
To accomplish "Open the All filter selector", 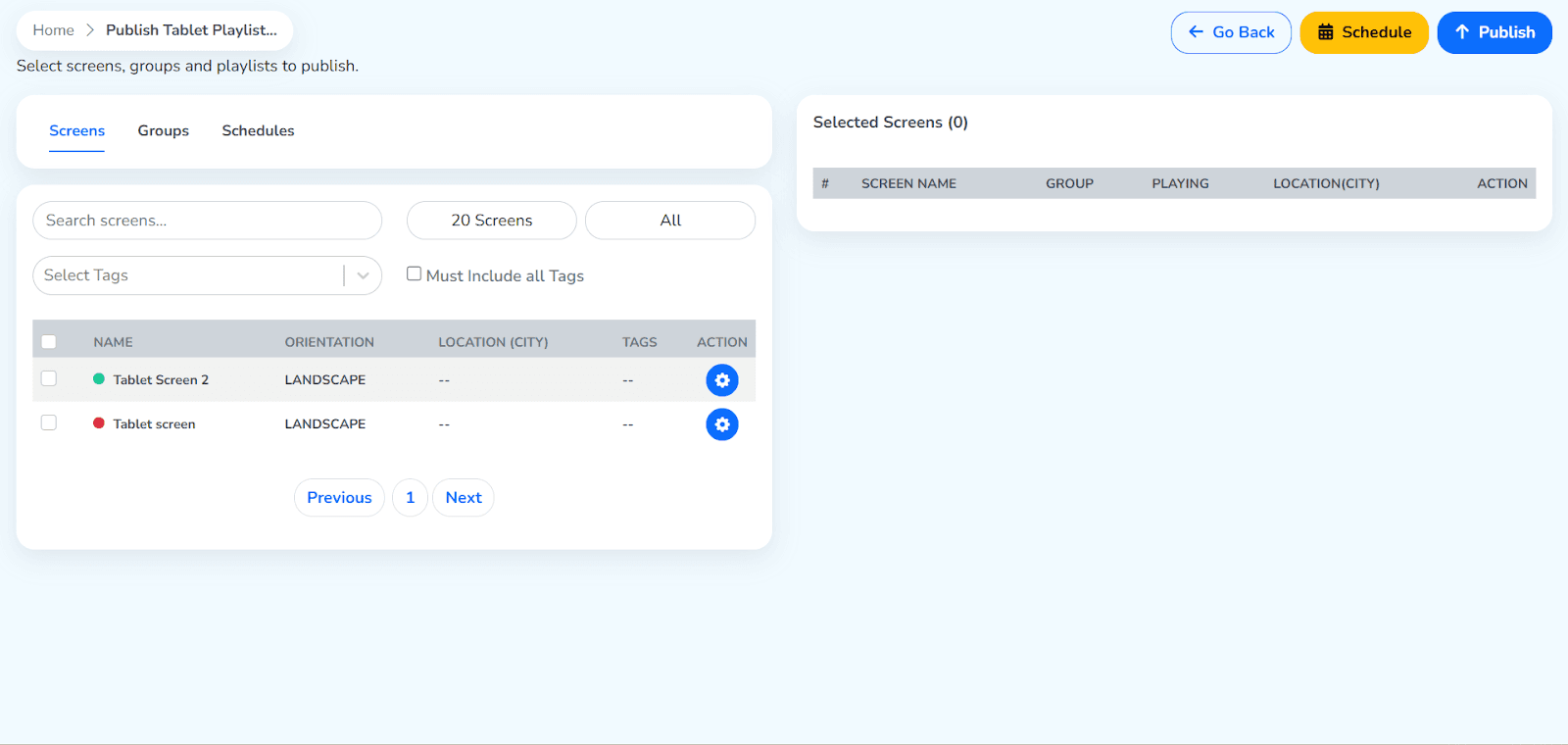I will 670,221.
